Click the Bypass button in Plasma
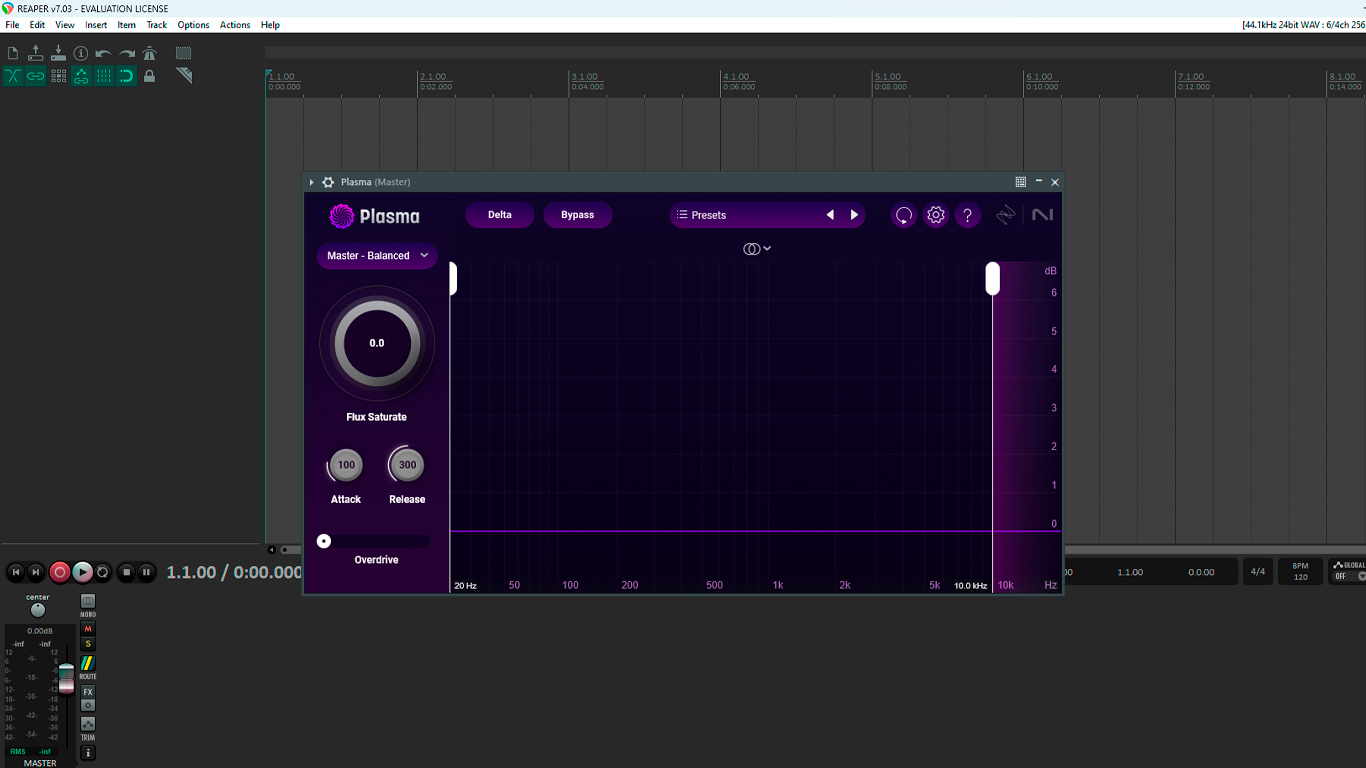The width and height of the screenshot is (1366, 768). [x=578, y=215]
